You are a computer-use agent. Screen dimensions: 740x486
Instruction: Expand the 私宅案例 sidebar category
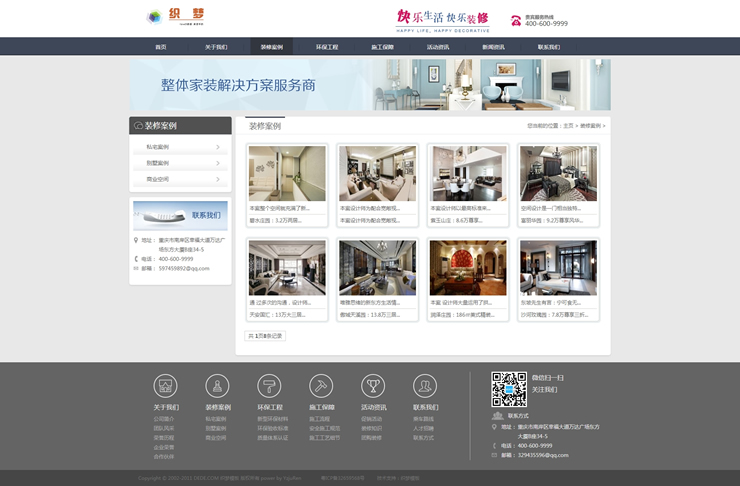(181, 147)
